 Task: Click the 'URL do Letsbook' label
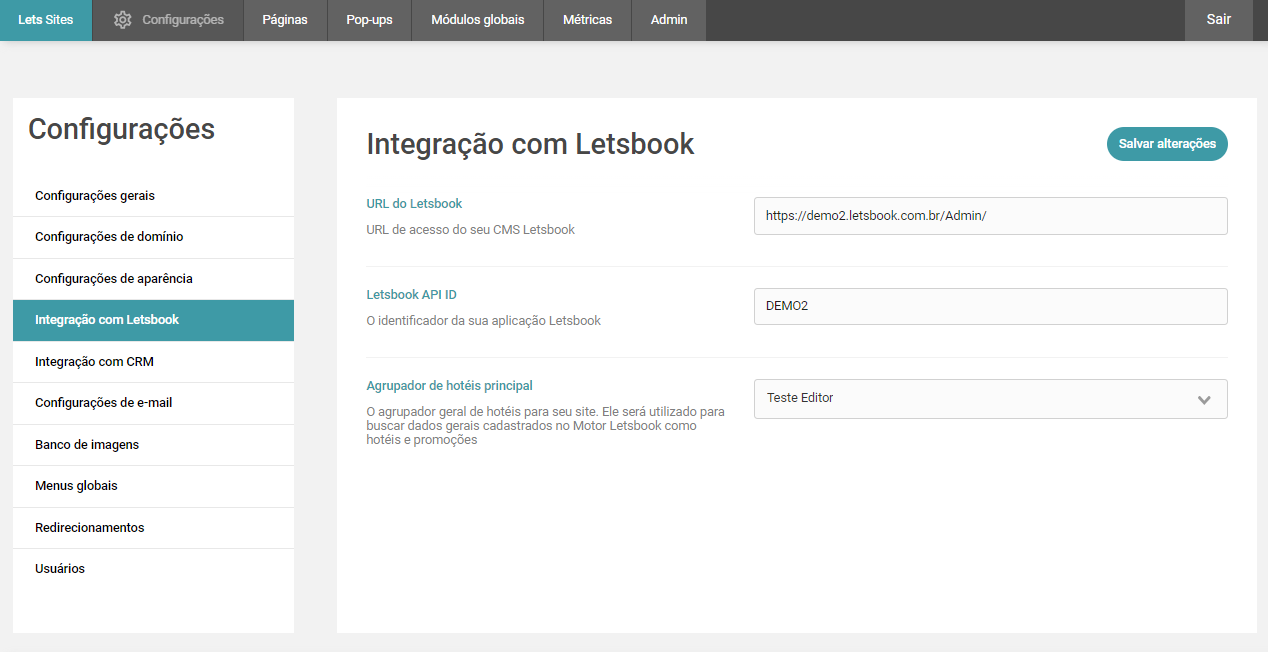[x=414, y=204]
